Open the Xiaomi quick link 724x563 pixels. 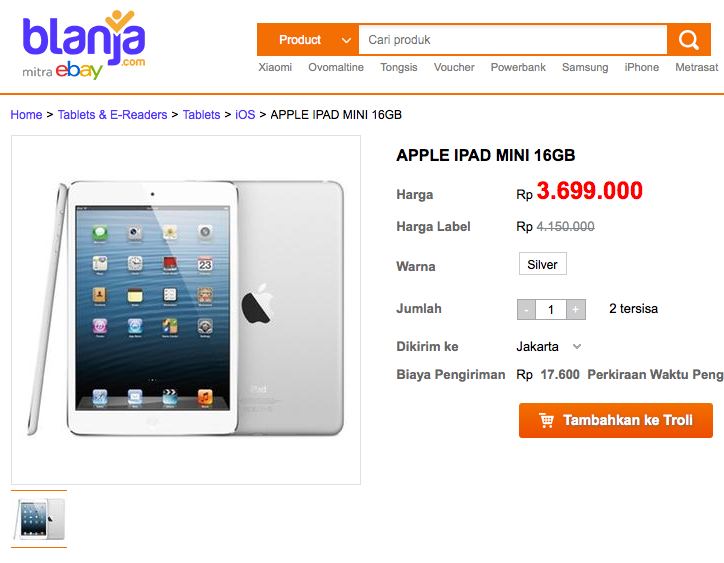pos(275,67)
